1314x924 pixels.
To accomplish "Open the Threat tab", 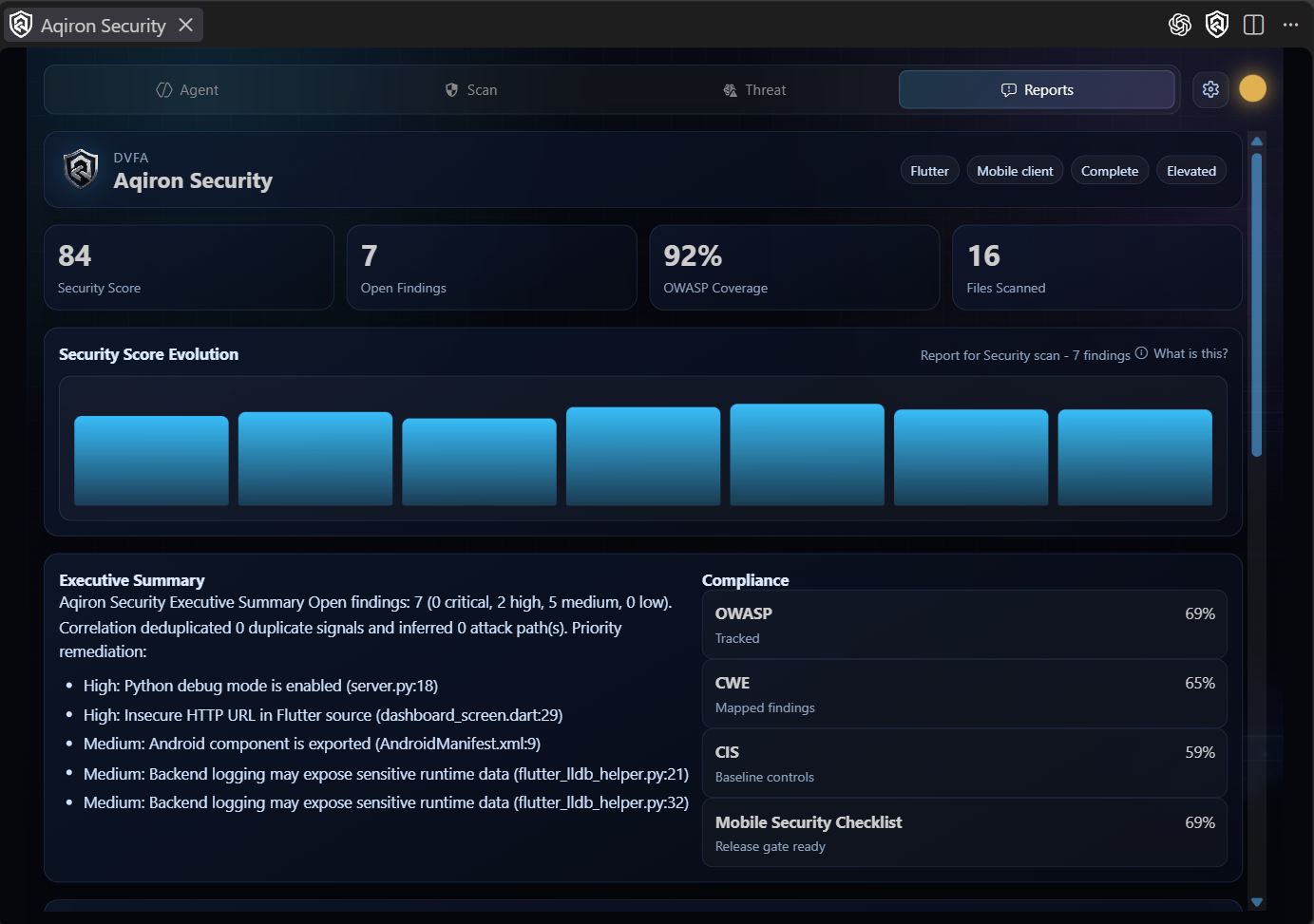I will tap(754, 90).
